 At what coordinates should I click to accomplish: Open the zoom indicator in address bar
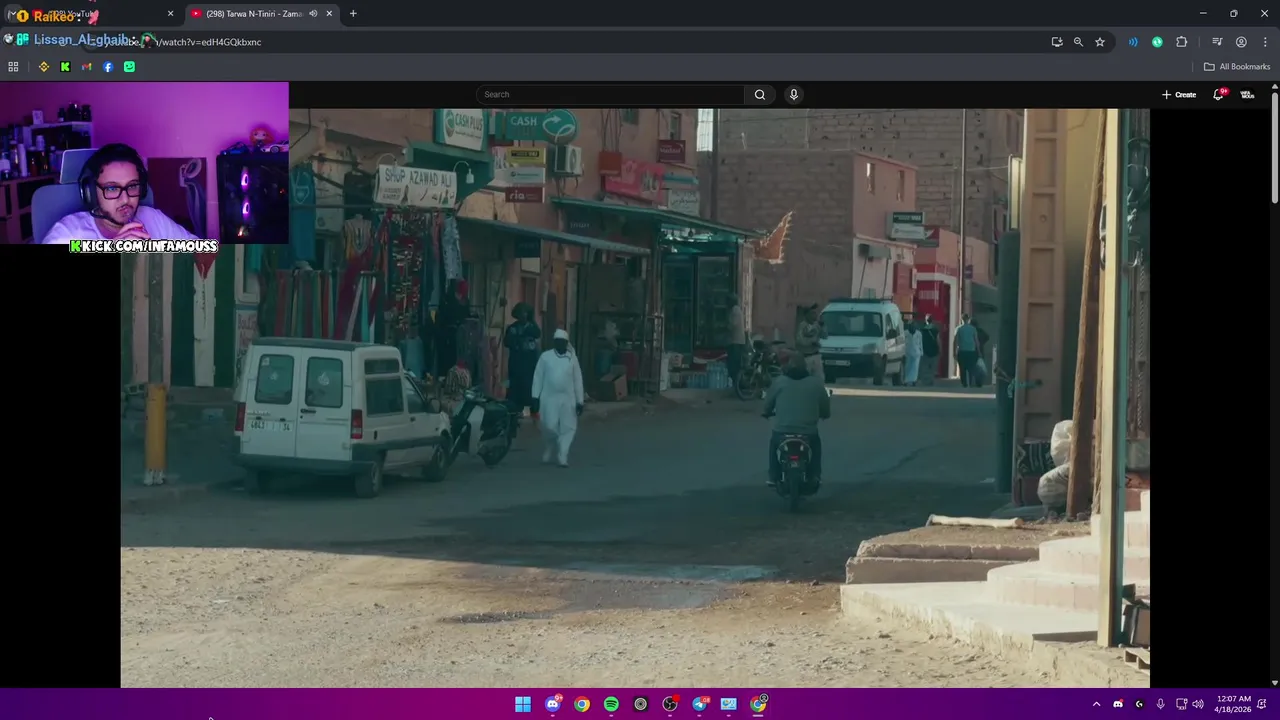pyautogui.click(x=1078, y=42)
